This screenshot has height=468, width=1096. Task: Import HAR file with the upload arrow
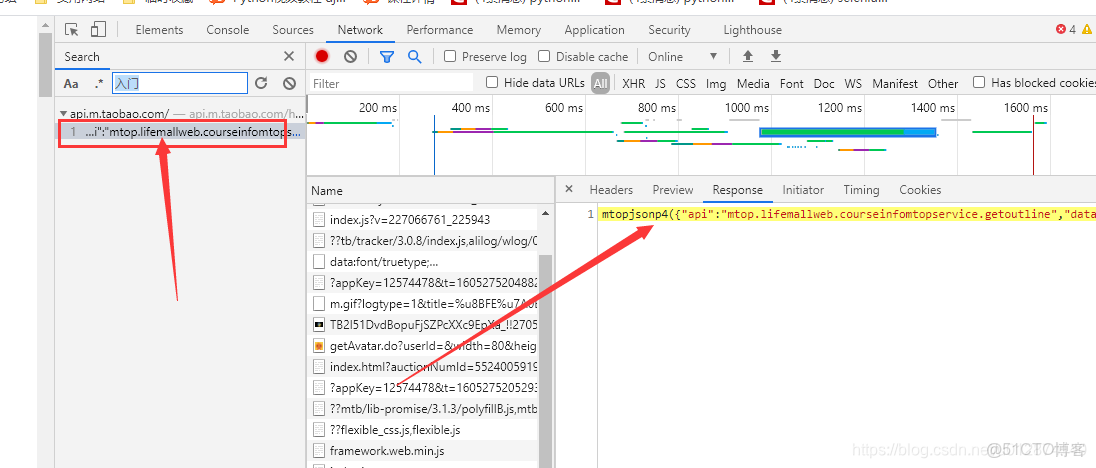pyautogui.click(x=748, y=57)
